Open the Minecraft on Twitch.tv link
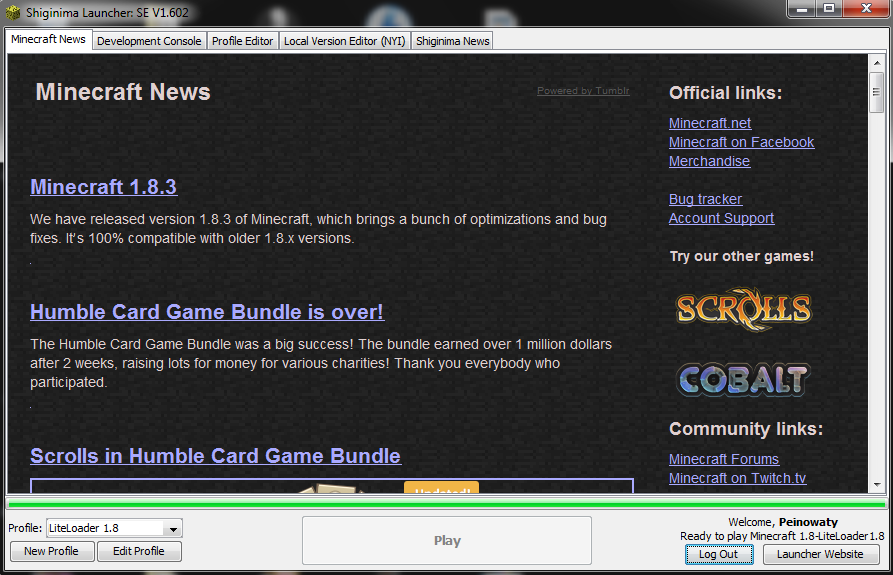The width and height of the screenshot is (893, 575). (x=738, y=478)
